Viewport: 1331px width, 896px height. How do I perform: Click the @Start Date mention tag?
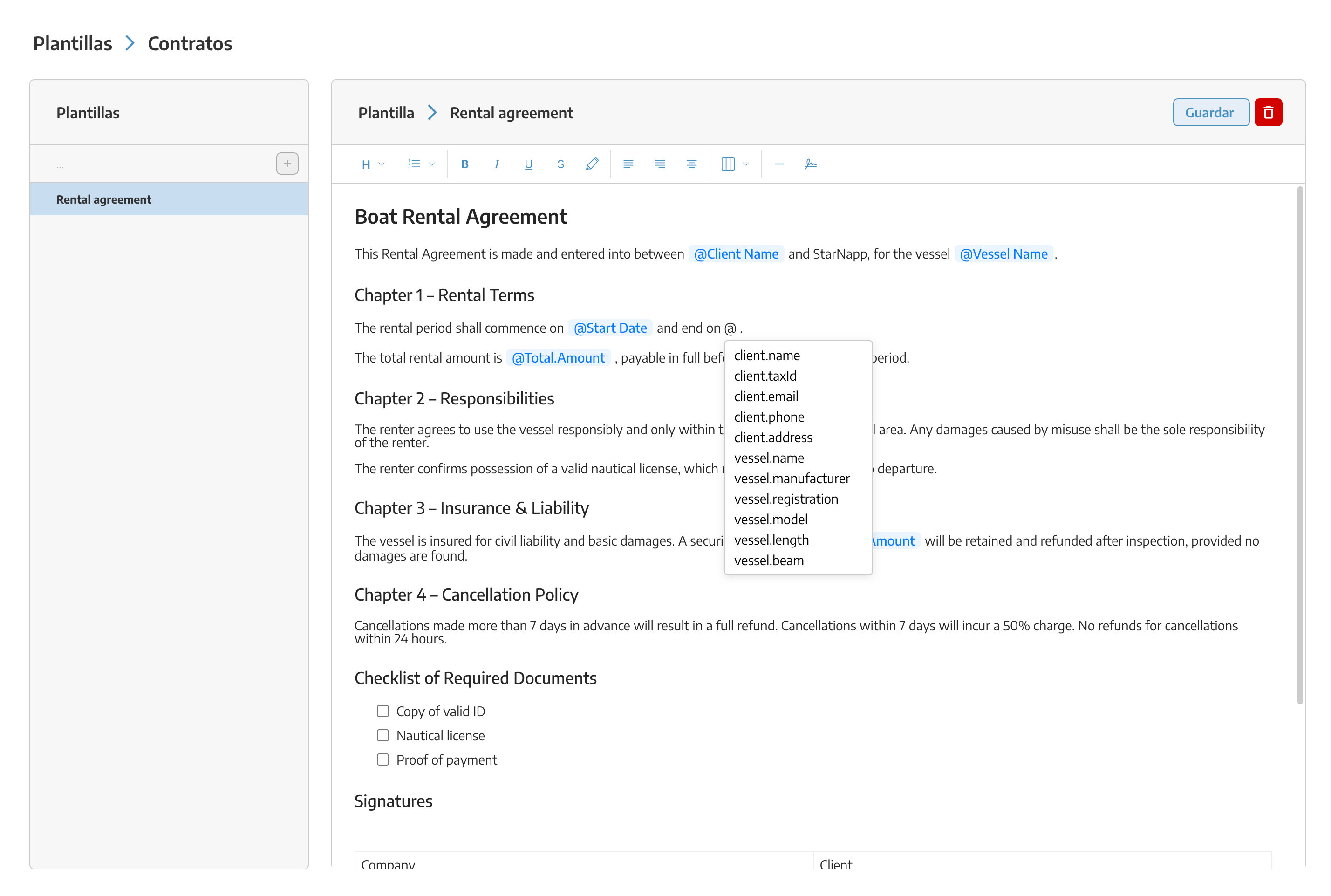(610, 328)
